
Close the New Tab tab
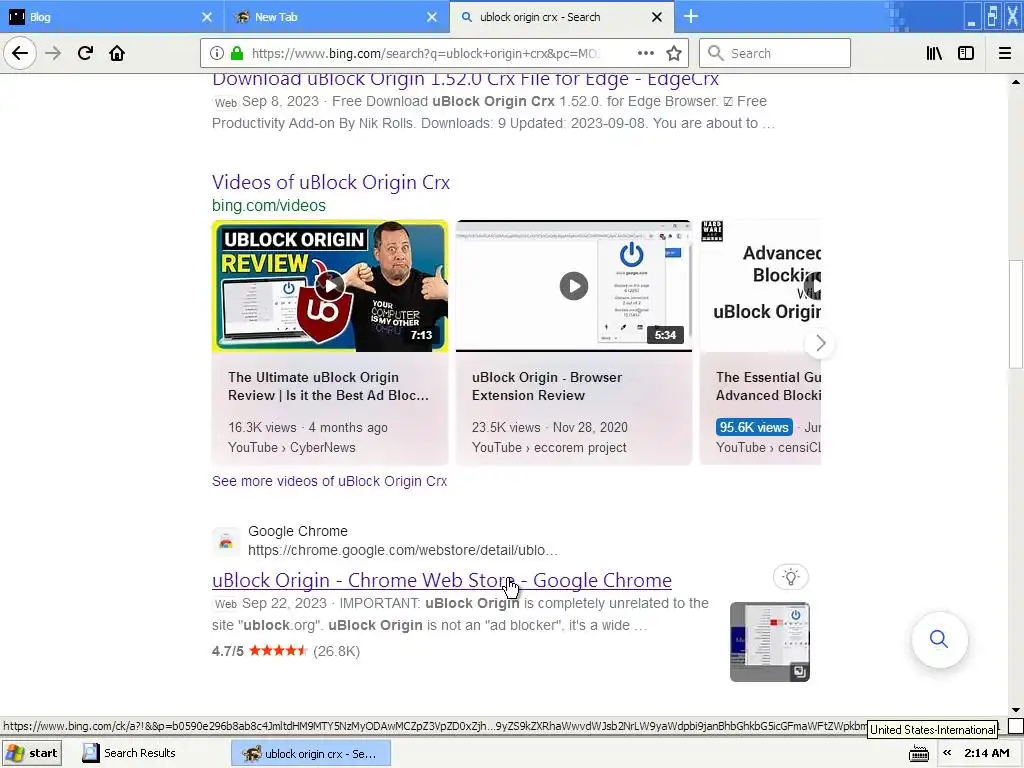click(432, 17)
